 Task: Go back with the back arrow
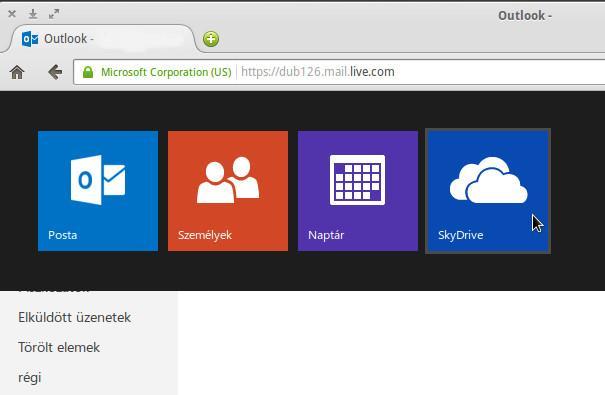(x=55, y=72)
